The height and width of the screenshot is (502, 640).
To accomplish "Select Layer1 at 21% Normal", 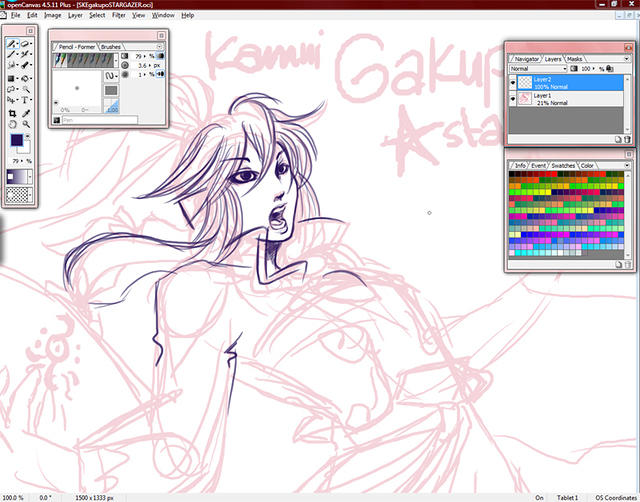I will tap(570, 99).
